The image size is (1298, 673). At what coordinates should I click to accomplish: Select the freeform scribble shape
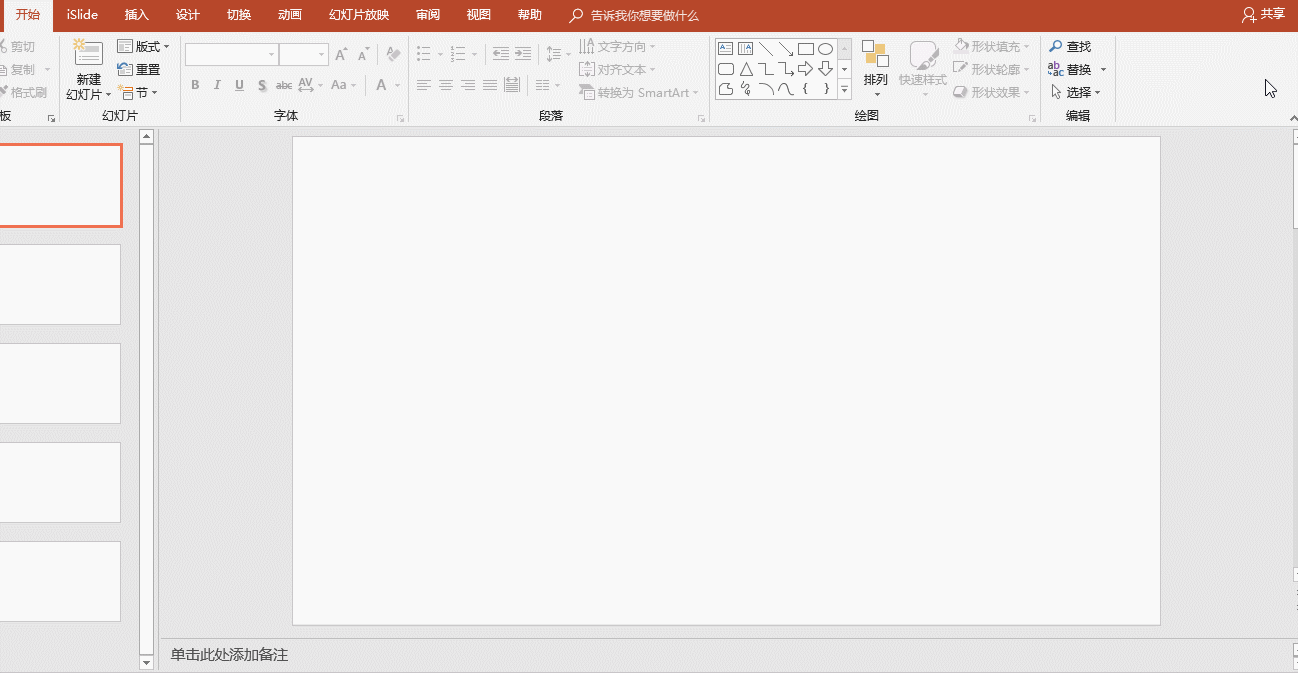(x=746, y=89)
